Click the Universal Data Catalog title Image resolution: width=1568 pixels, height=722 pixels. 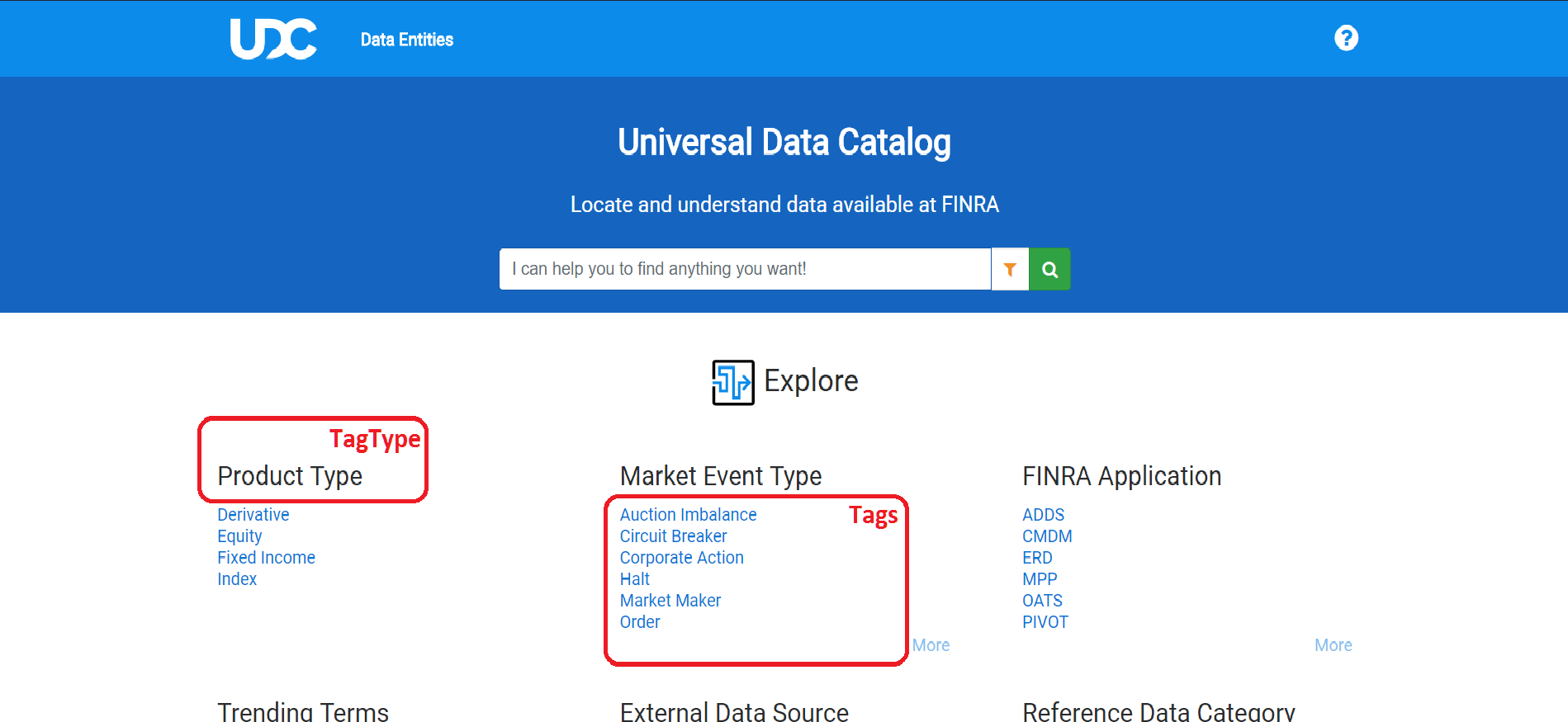(784, 142)
